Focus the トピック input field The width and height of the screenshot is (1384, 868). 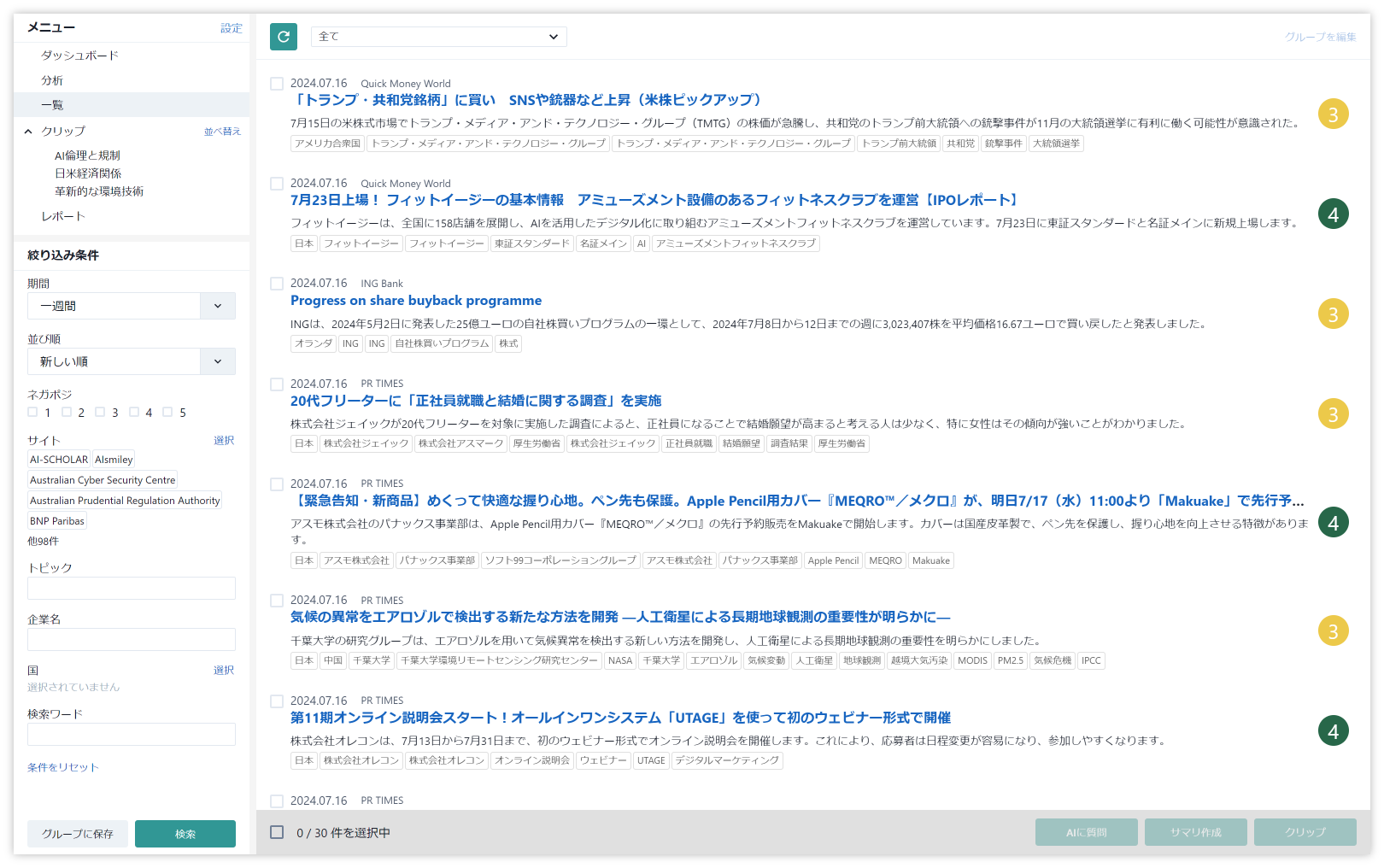click(x=132, y=588)
